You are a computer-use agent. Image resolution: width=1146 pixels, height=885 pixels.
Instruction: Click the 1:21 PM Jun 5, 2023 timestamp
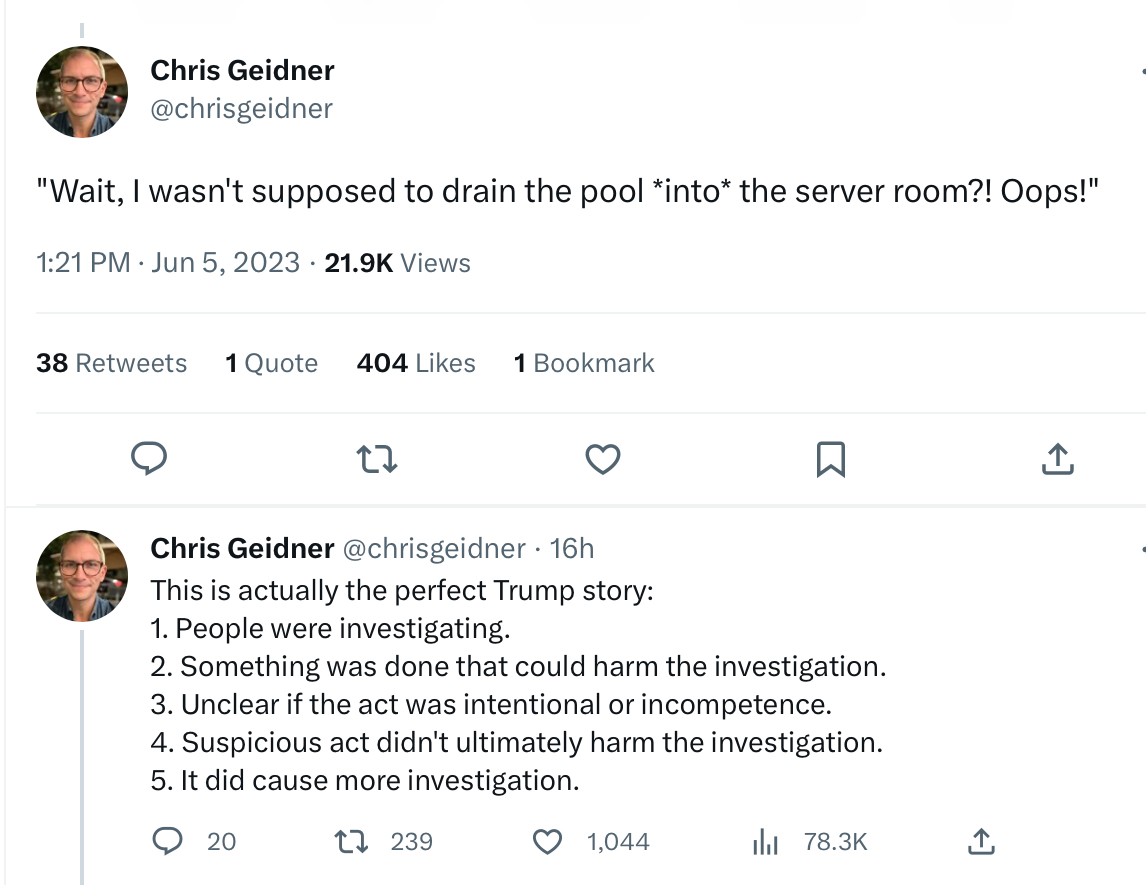168,263
